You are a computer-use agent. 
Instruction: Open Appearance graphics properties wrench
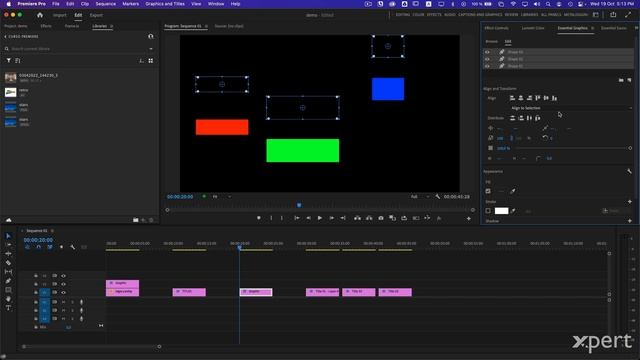coord(629,171)
